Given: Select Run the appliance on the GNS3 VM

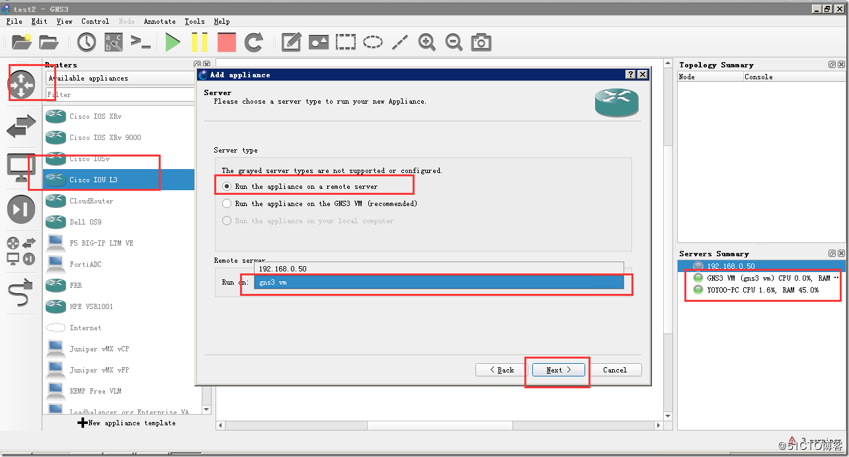Looking at the screenshot, I should pos(320,204).
